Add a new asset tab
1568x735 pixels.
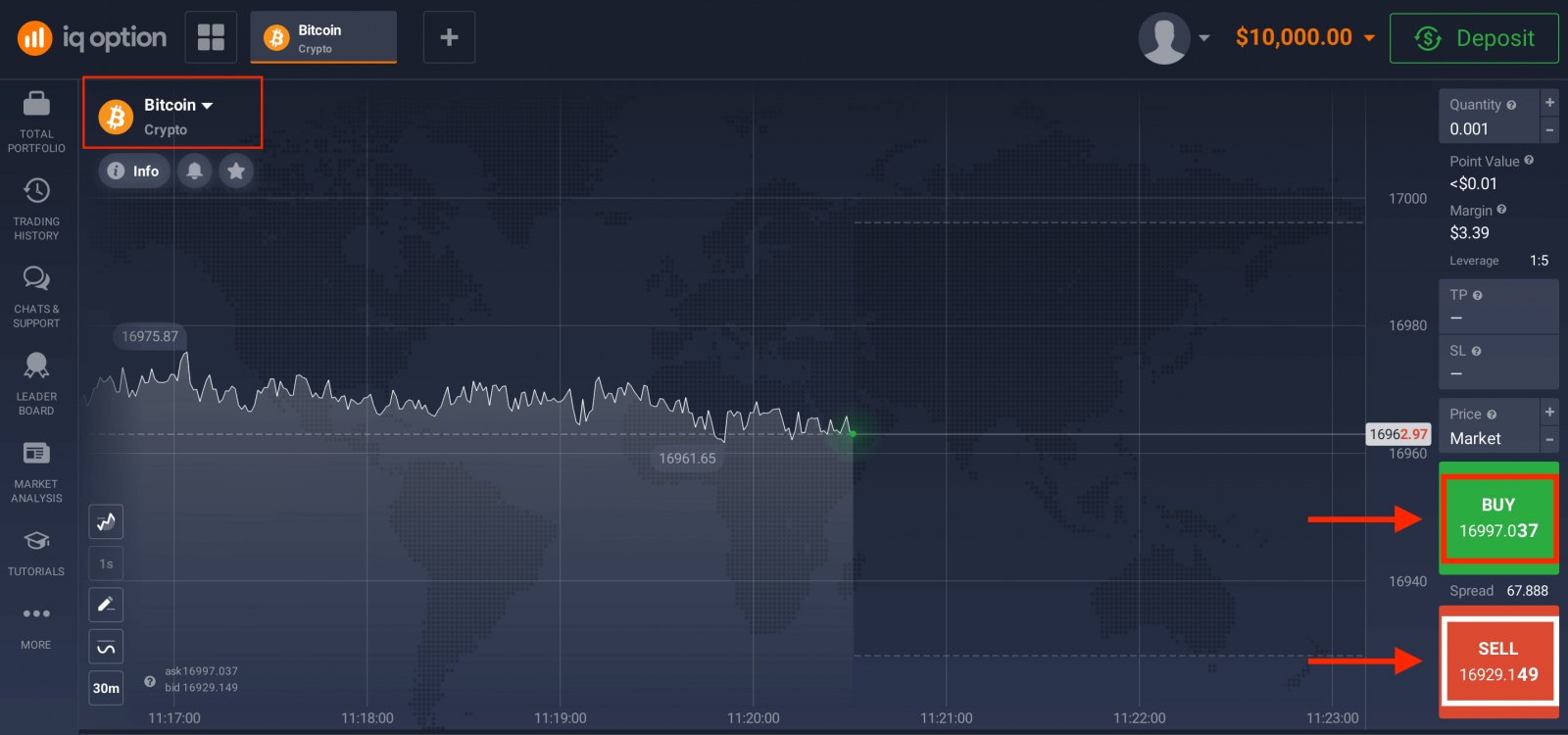(x=449, y=37)
